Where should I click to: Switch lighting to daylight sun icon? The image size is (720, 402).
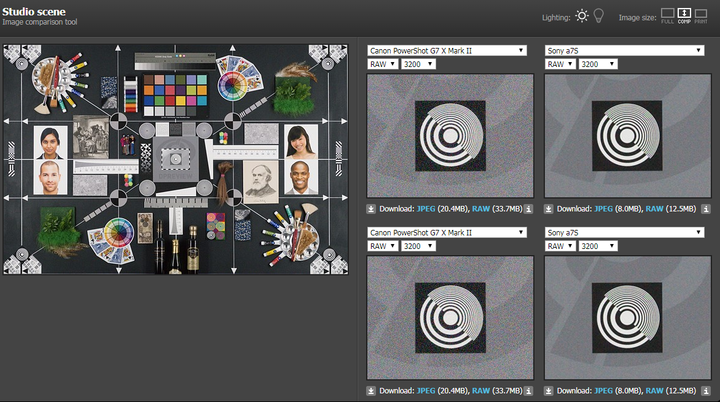coord(582,16)
